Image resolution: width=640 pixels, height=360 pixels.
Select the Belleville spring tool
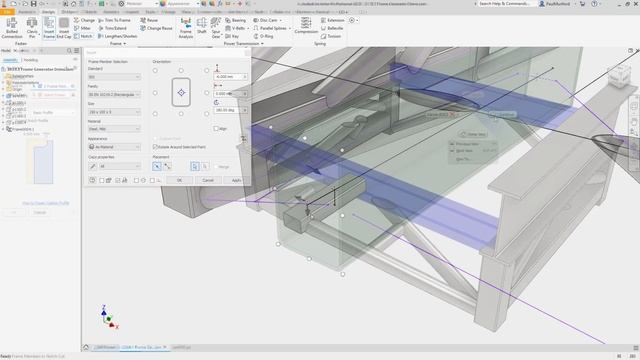click(332, 28)
